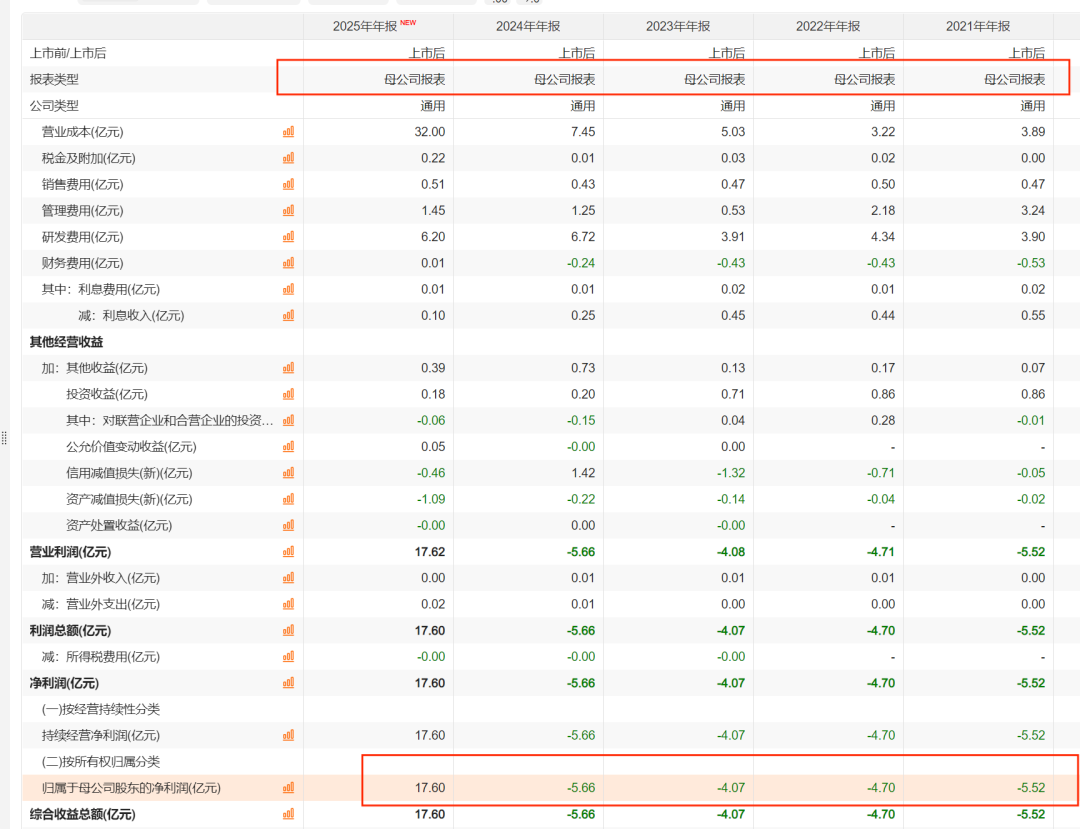Screen dimensions: 1080x829
Task: Select the 2025年年报 column header
Action: tap(367, 26)
